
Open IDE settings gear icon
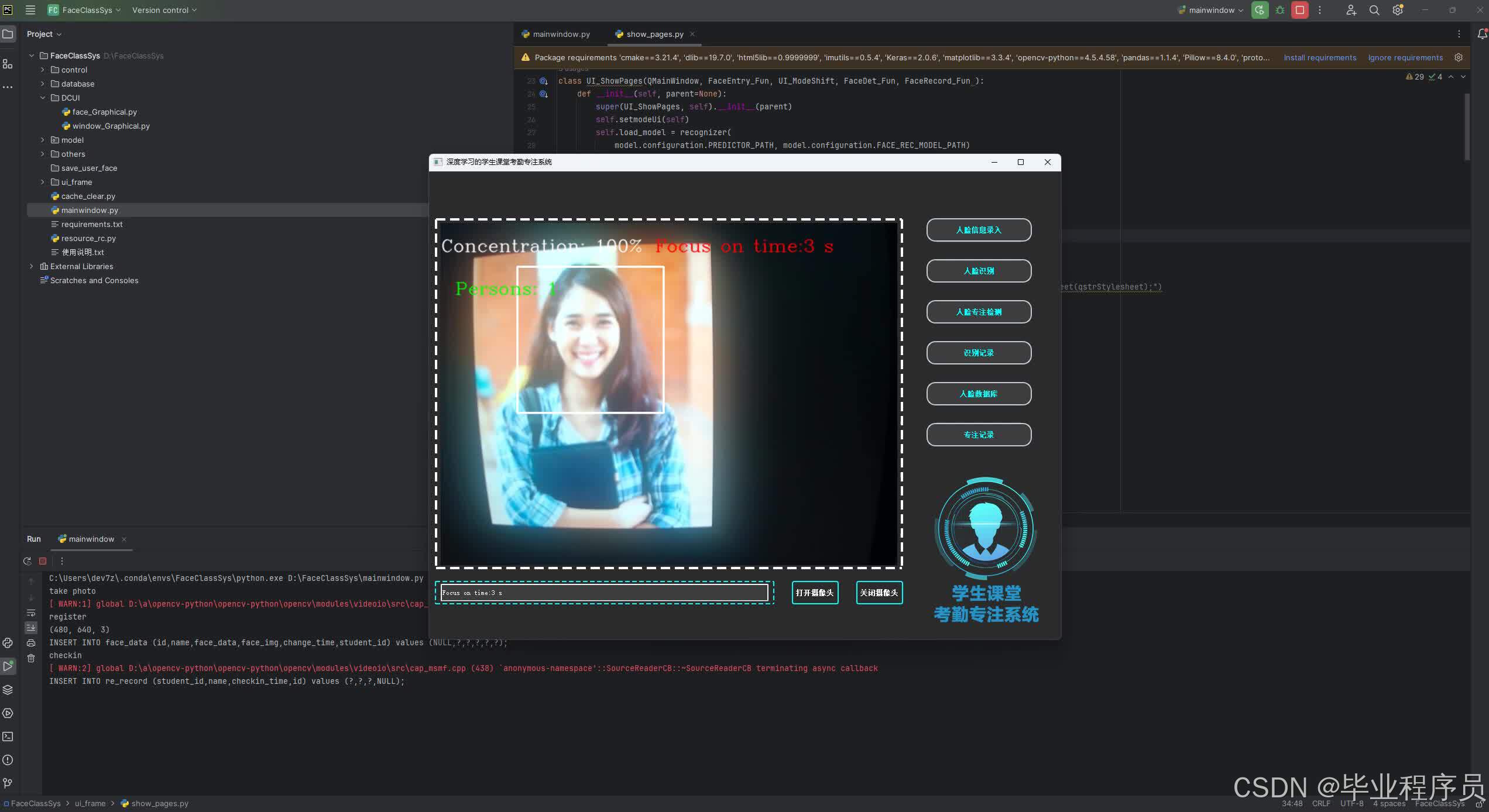[x=1398, y=10]
